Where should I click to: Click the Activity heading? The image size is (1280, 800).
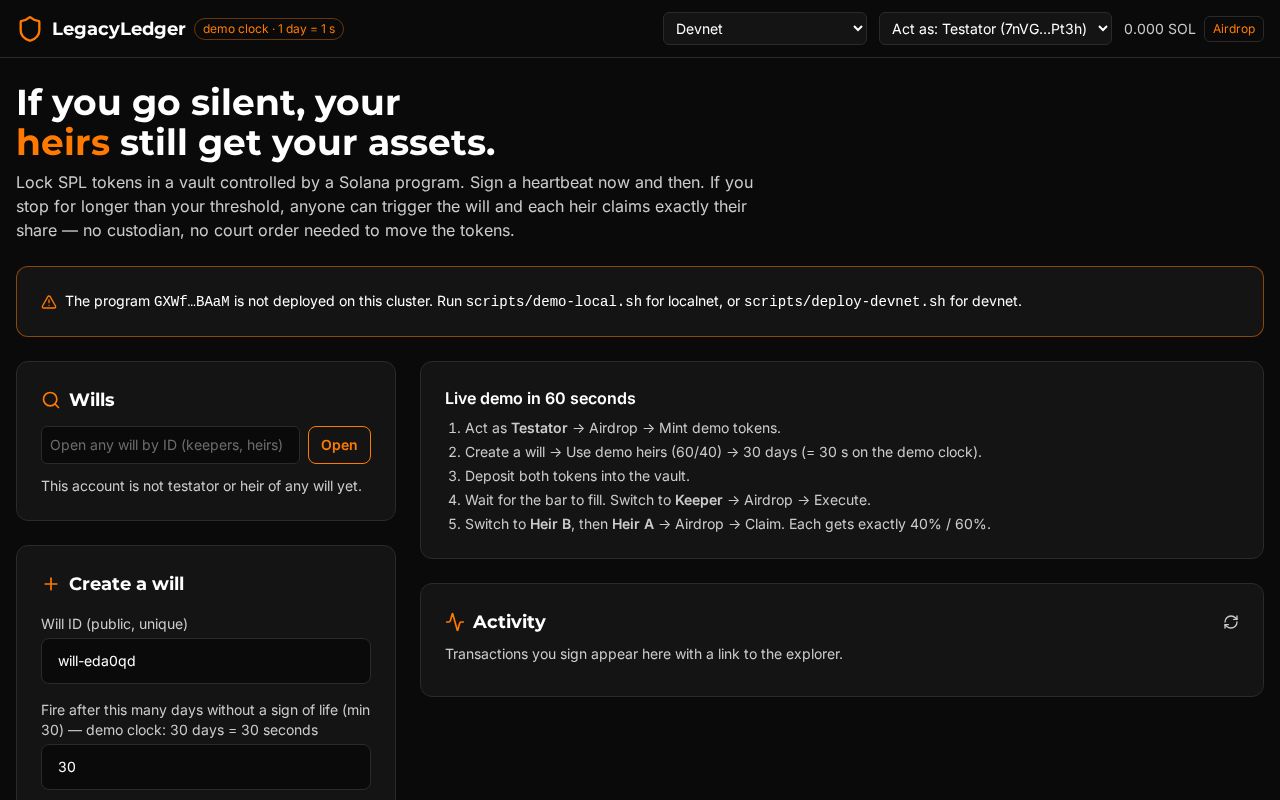point(509,622)
